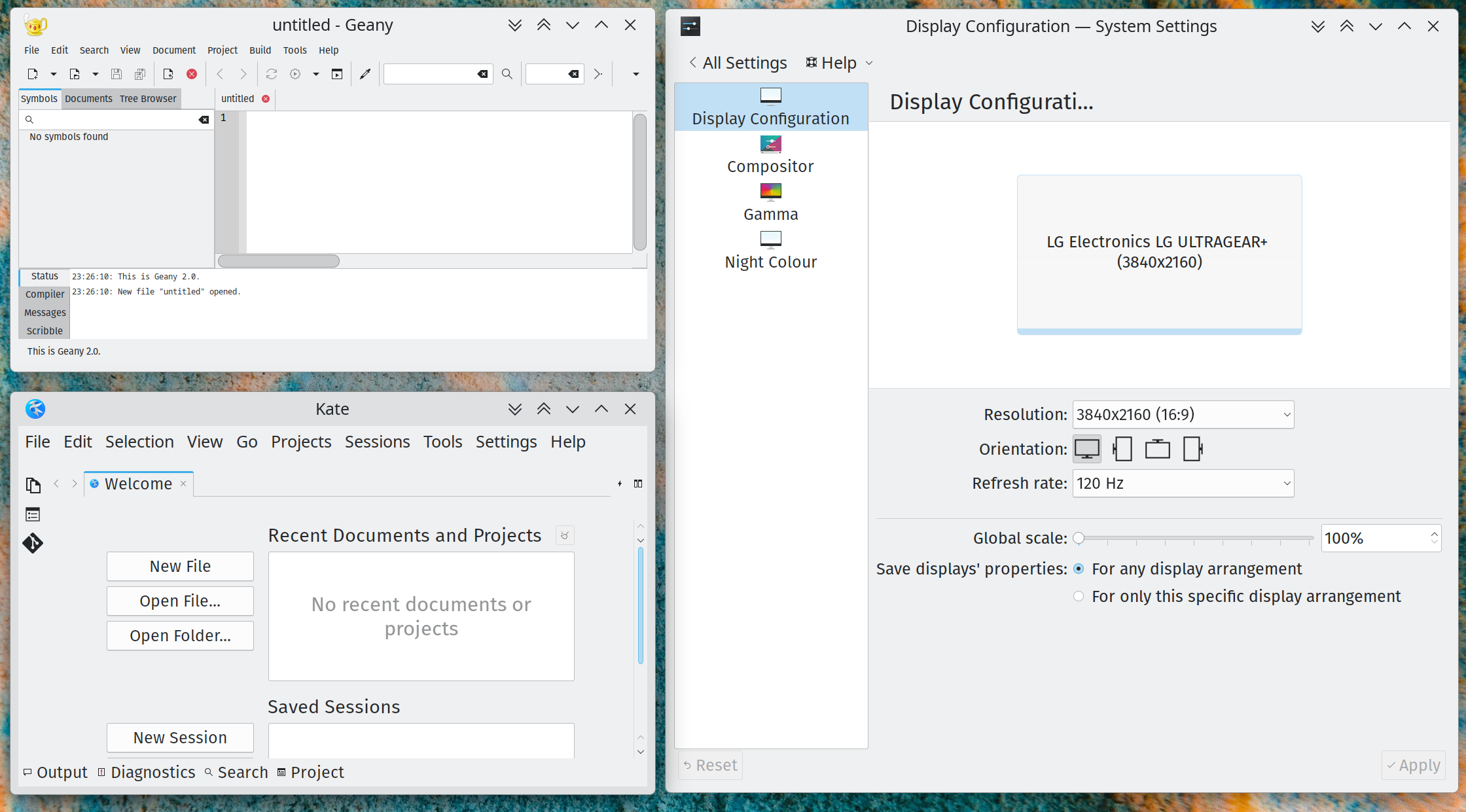This screenshot has width=1466, height=812.
Task: Open Compositor settings icon
Action: click(x=771, y=144)
